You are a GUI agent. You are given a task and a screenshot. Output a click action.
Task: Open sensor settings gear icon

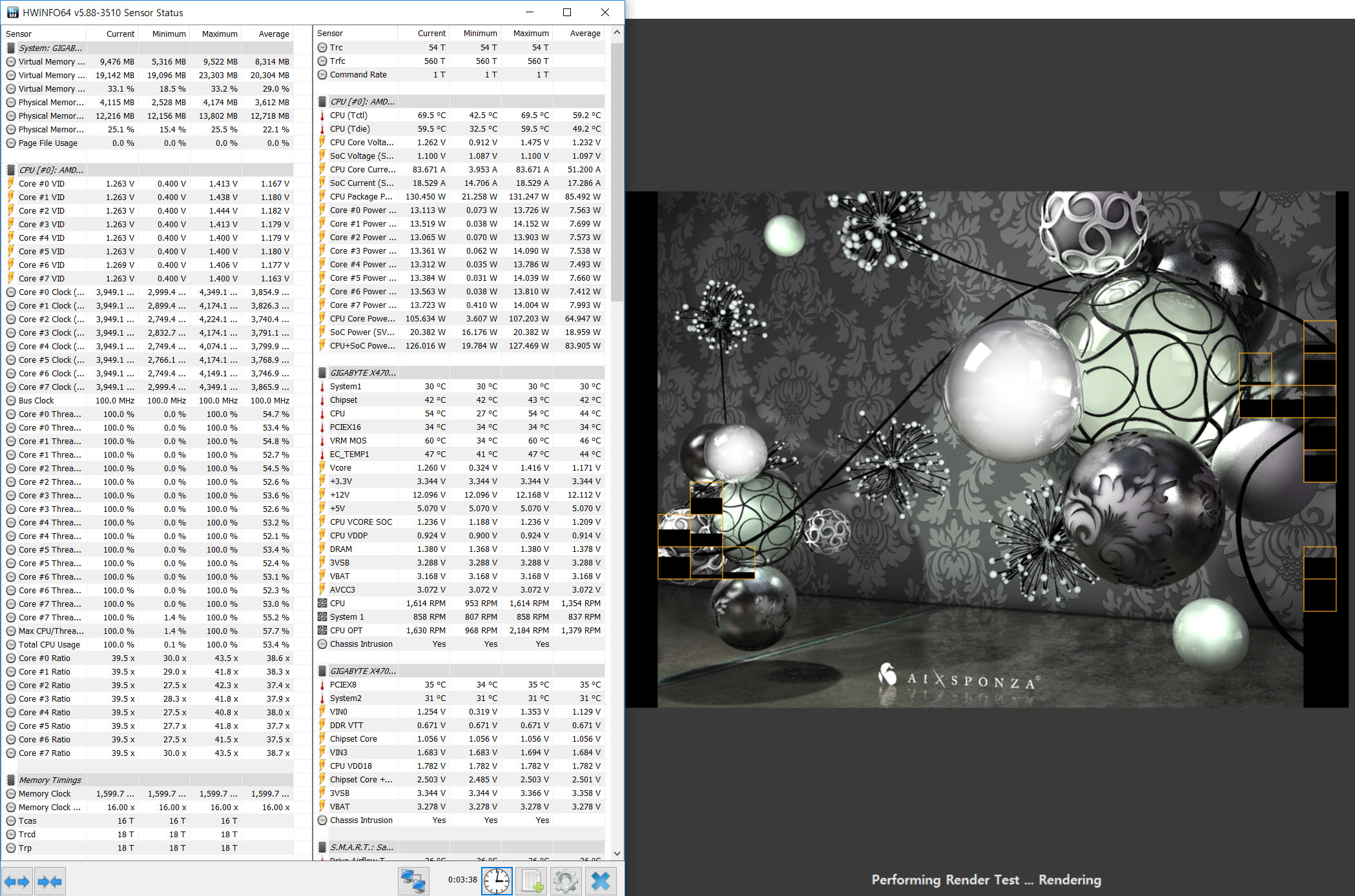coord(566,881)
